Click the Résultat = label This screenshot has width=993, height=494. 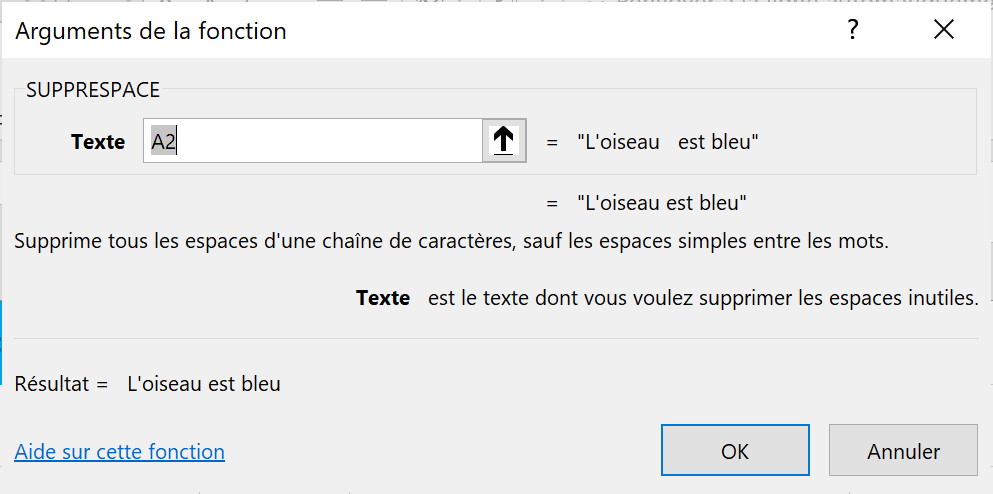61,383
